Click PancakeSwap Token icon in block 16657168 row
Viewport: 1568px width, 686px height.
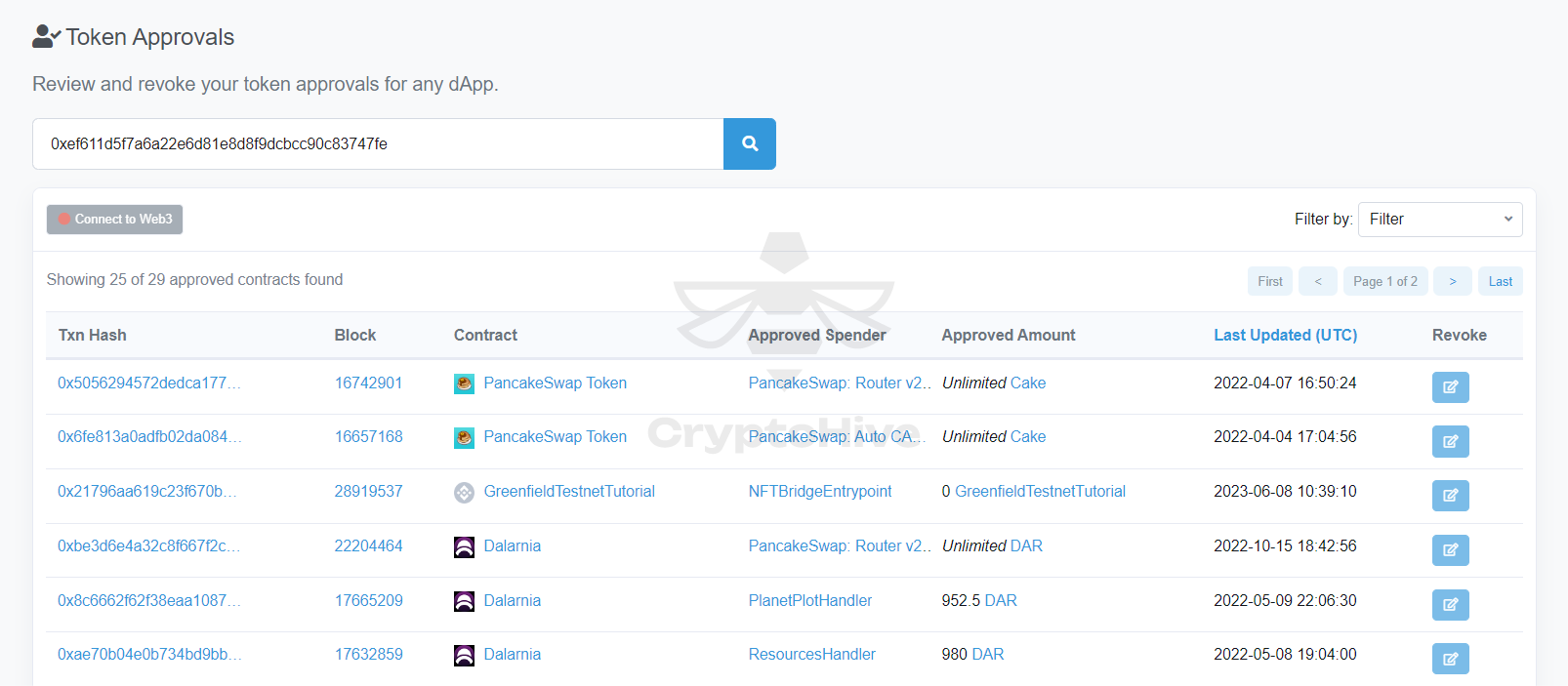click(x=464, y=438)
